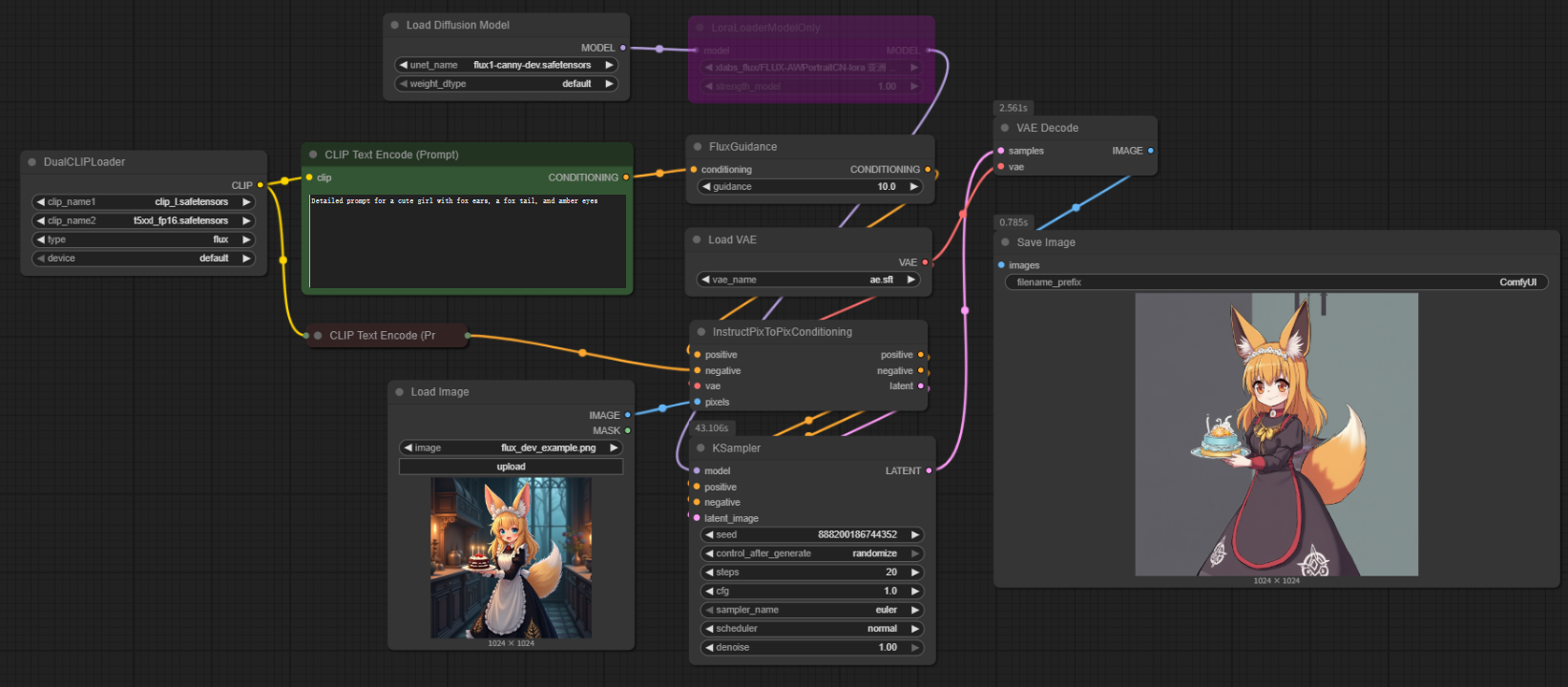The width and height of the screenshot is (1568, 687).
Task: Click the generated fox girl output image
Action: pyautogui.click(x=1276, y=434)
